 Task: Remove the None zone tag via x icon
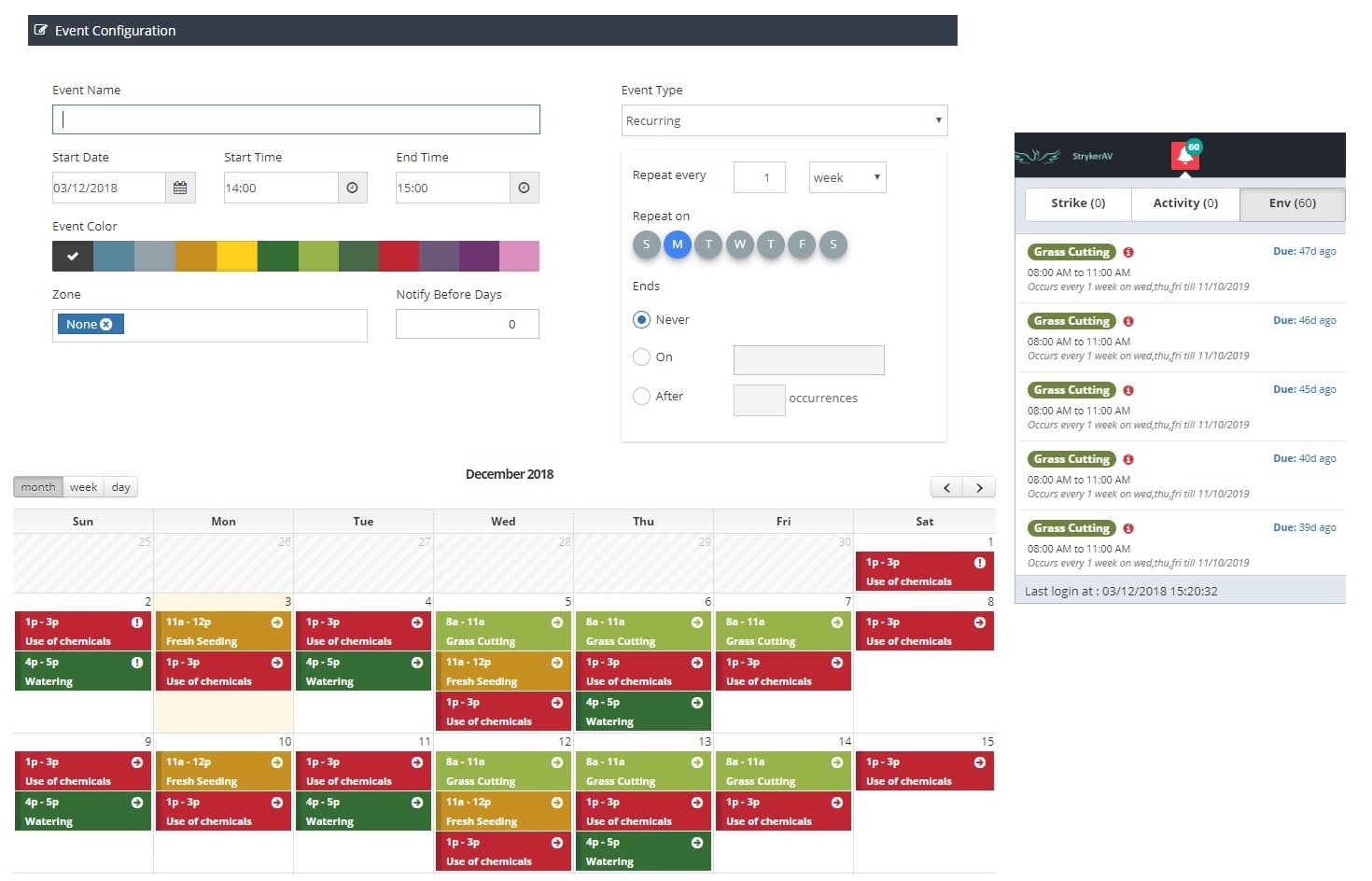106,324
